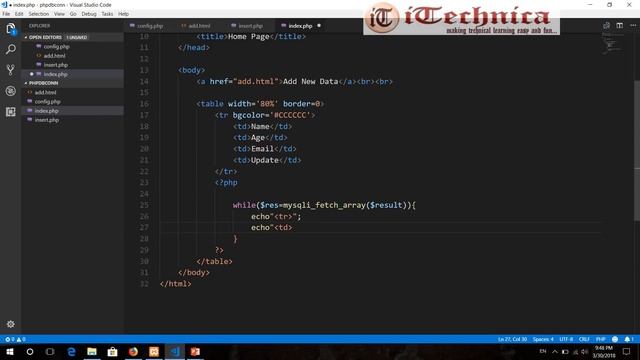Open the Extensions view
The image size is (640, 360).
11,111
